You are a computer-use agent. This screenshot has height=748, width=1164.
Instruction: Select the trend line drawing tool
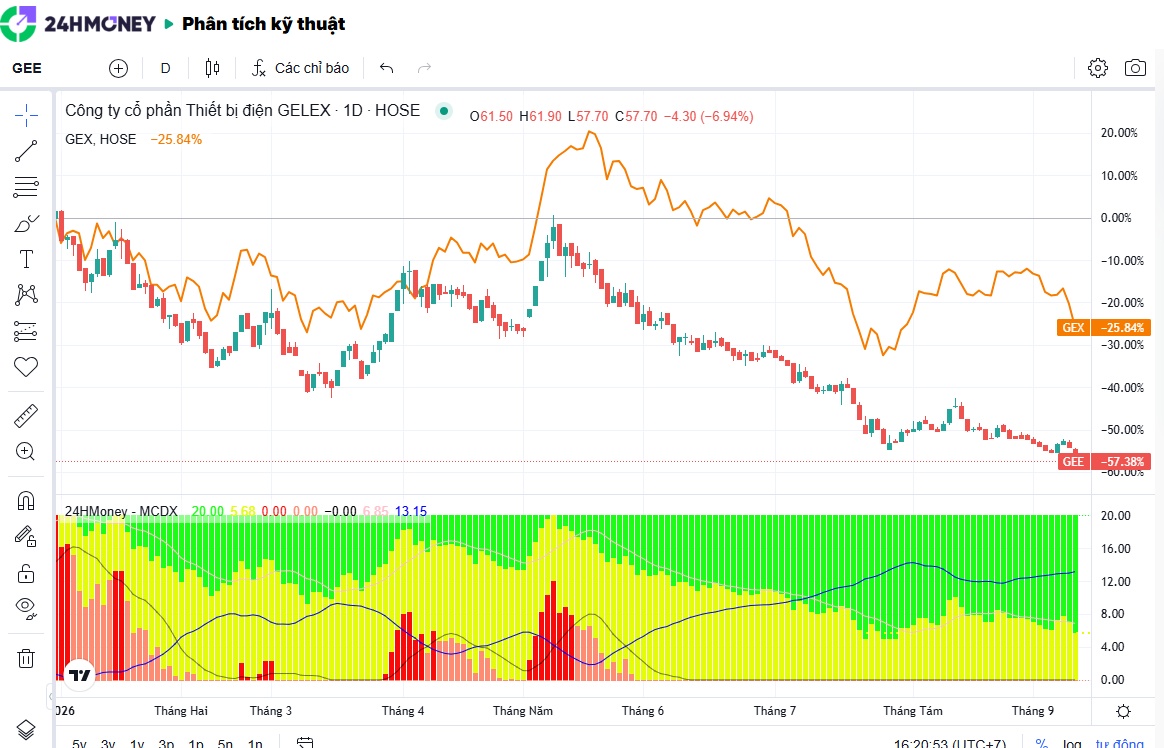26,151
